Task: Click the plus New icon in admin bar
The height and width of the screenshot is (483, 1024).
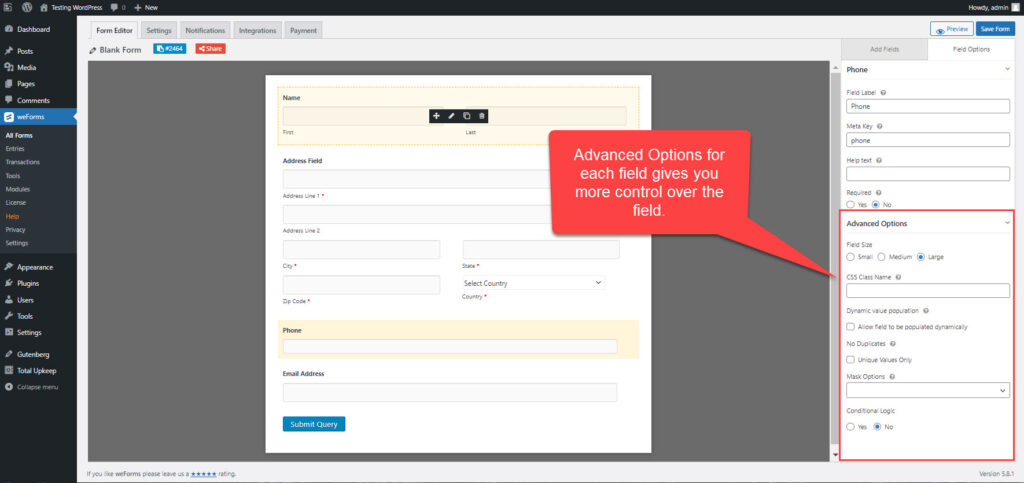Action: click(x=138, y=8)
